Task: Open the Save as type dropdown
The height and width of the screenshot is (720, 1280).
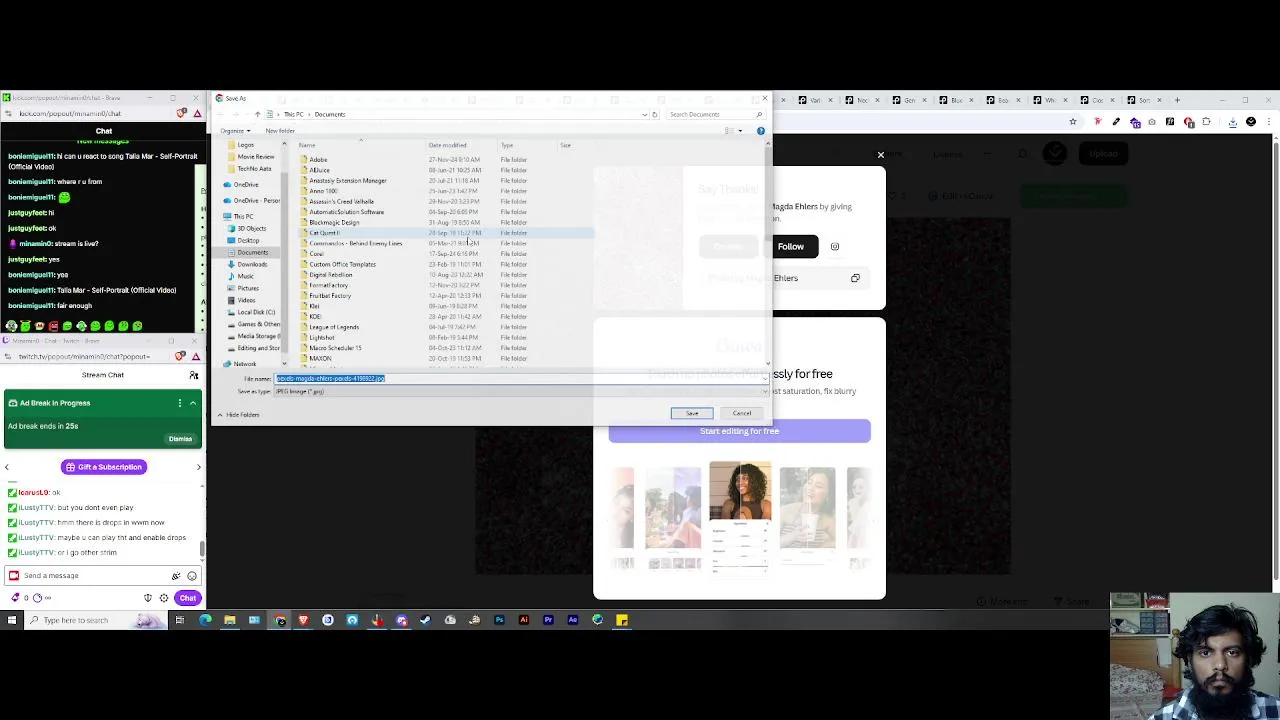Action: click(x=520, y=391)
